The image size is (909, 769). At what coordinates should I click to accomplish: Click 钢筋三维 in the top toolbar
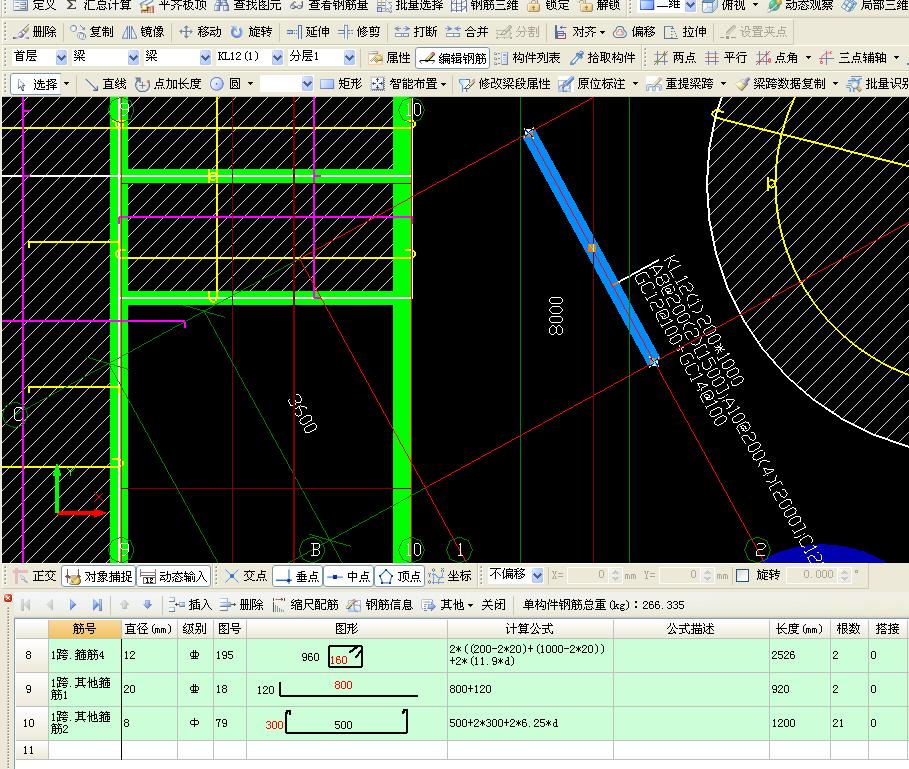pyautogui.click(x=485, y=5)
